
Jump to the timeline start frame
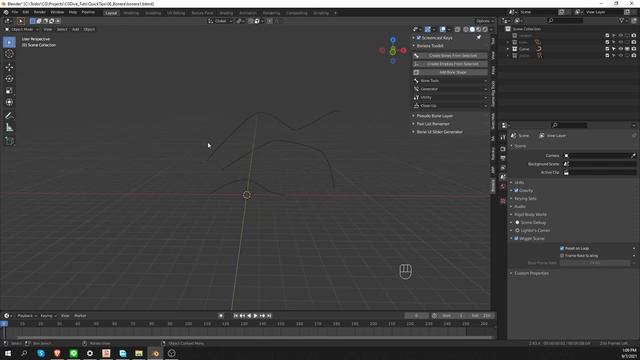[236, 316]
